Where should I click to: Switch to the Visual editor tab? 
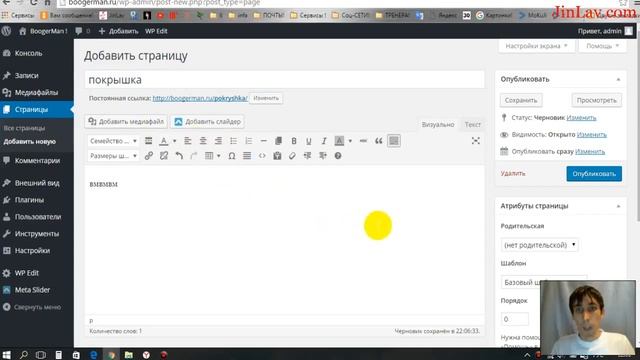point(438,124)
